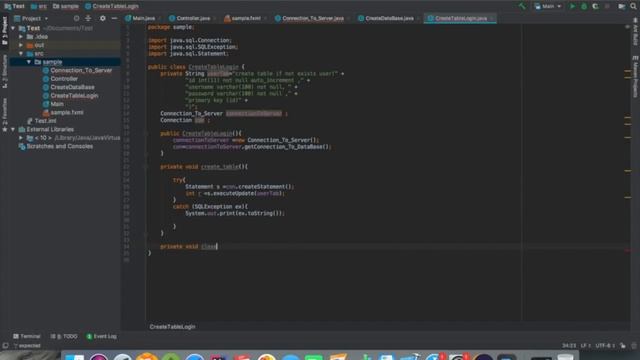Open the TODO tool window
Image resolution: width=640 pixels, height=360 pixels.
pyautogui.click(x=64, y=336)
